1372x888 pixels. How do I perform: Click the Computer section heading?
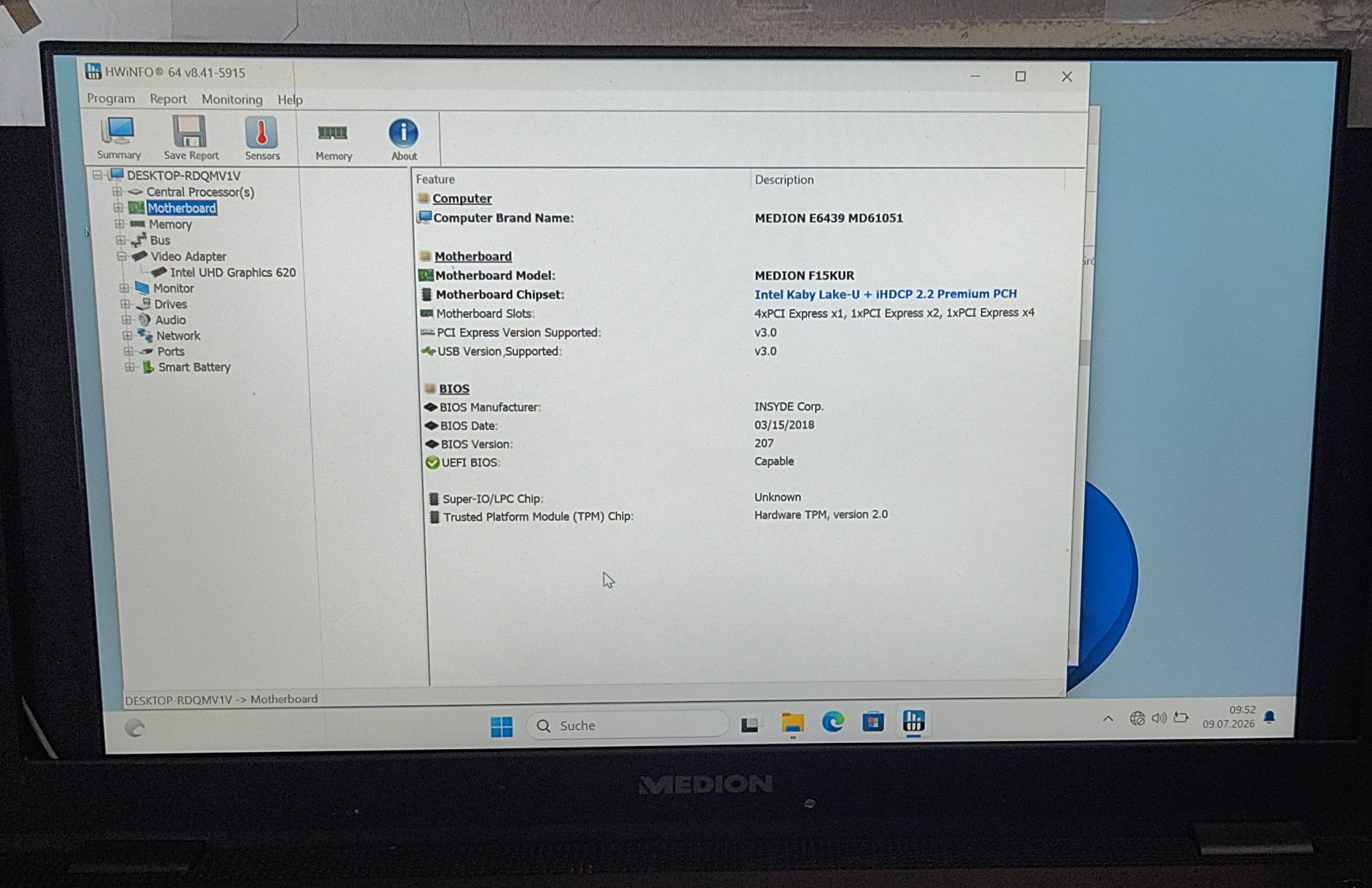click(x=462, y=198)
